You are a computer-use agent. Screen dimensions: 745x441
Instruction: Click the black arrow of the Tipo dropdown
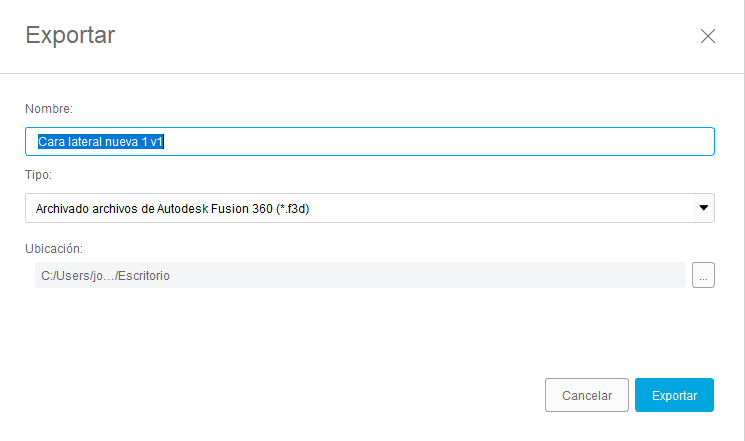coord(704,208)
